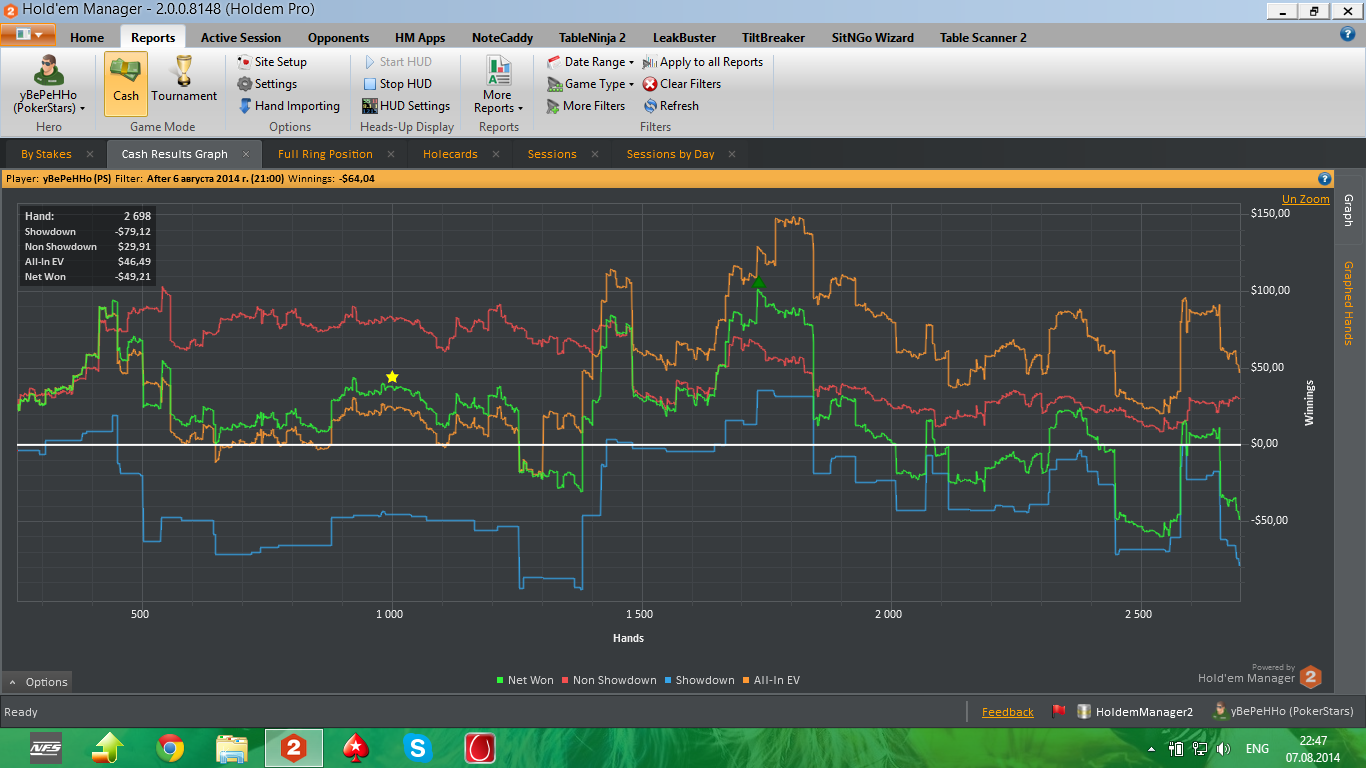Open the SitNGo Wizard tab
The image size is (1366, 768).
[872, 37]
